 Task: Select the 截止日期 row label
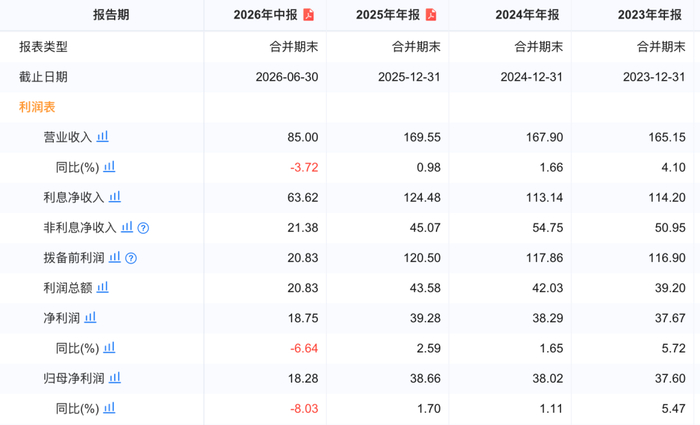(43, 77)
